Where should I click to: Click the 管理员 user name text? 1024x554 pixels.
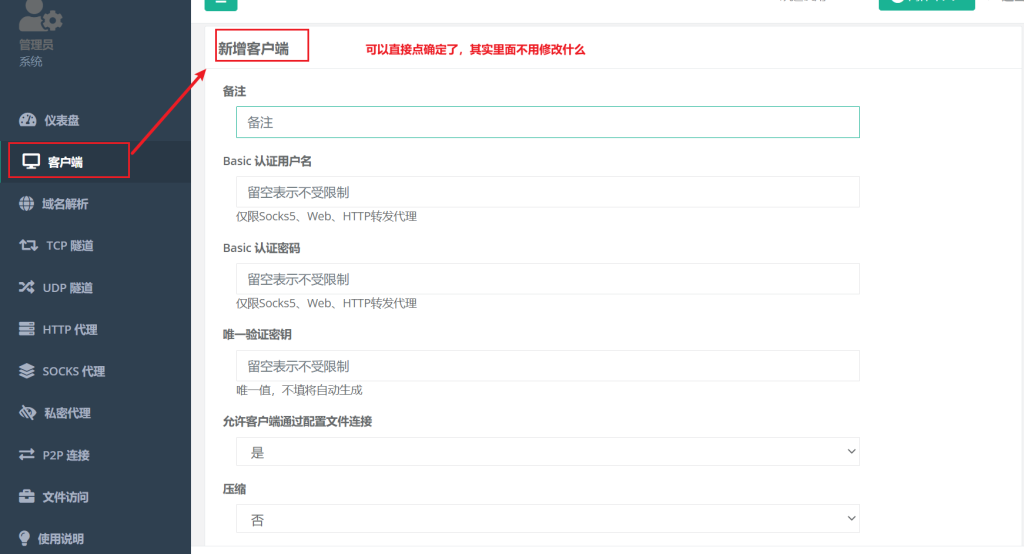pyautogui.click(x=36, y=44)
